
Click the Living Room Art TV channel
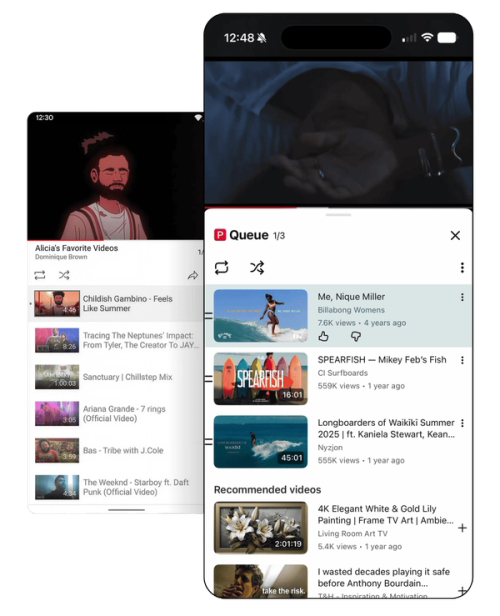pyautogui.click(x=352, y=534)
